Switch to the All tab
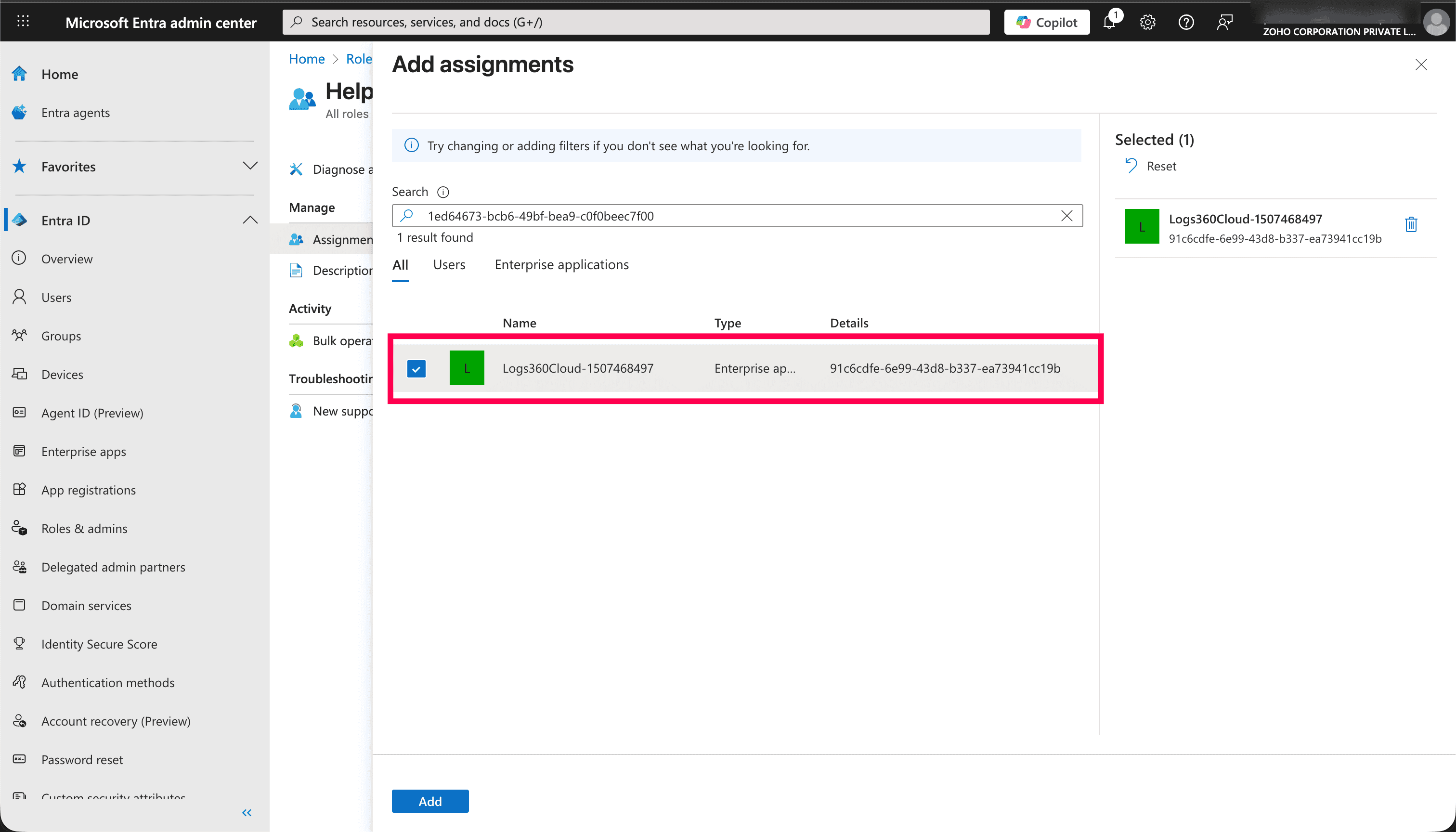Screen dimensions: 1456x832 [x=400, y=264]
